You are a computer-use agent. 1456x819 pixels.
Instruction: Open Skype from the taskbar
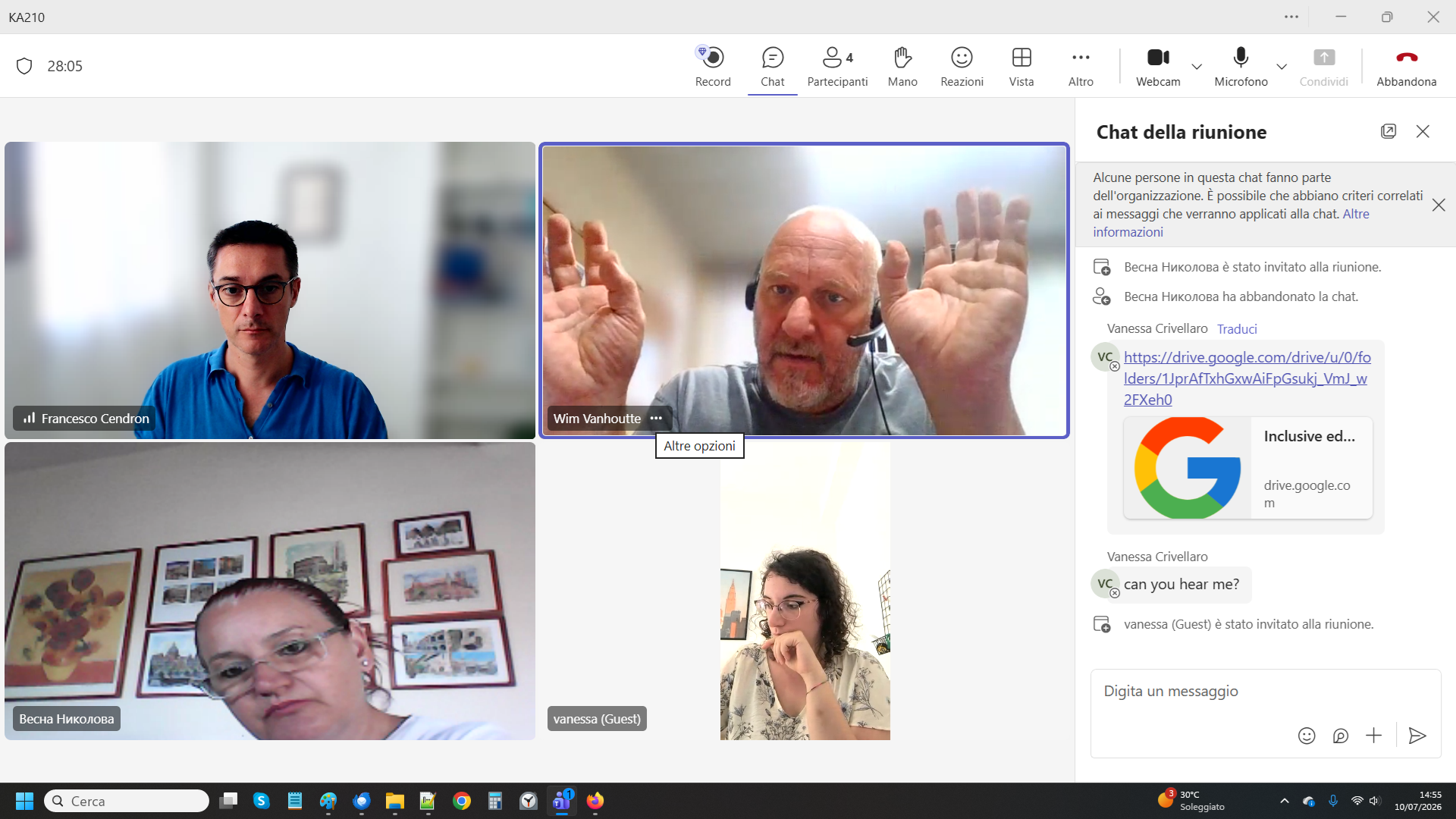click(262, 801)
